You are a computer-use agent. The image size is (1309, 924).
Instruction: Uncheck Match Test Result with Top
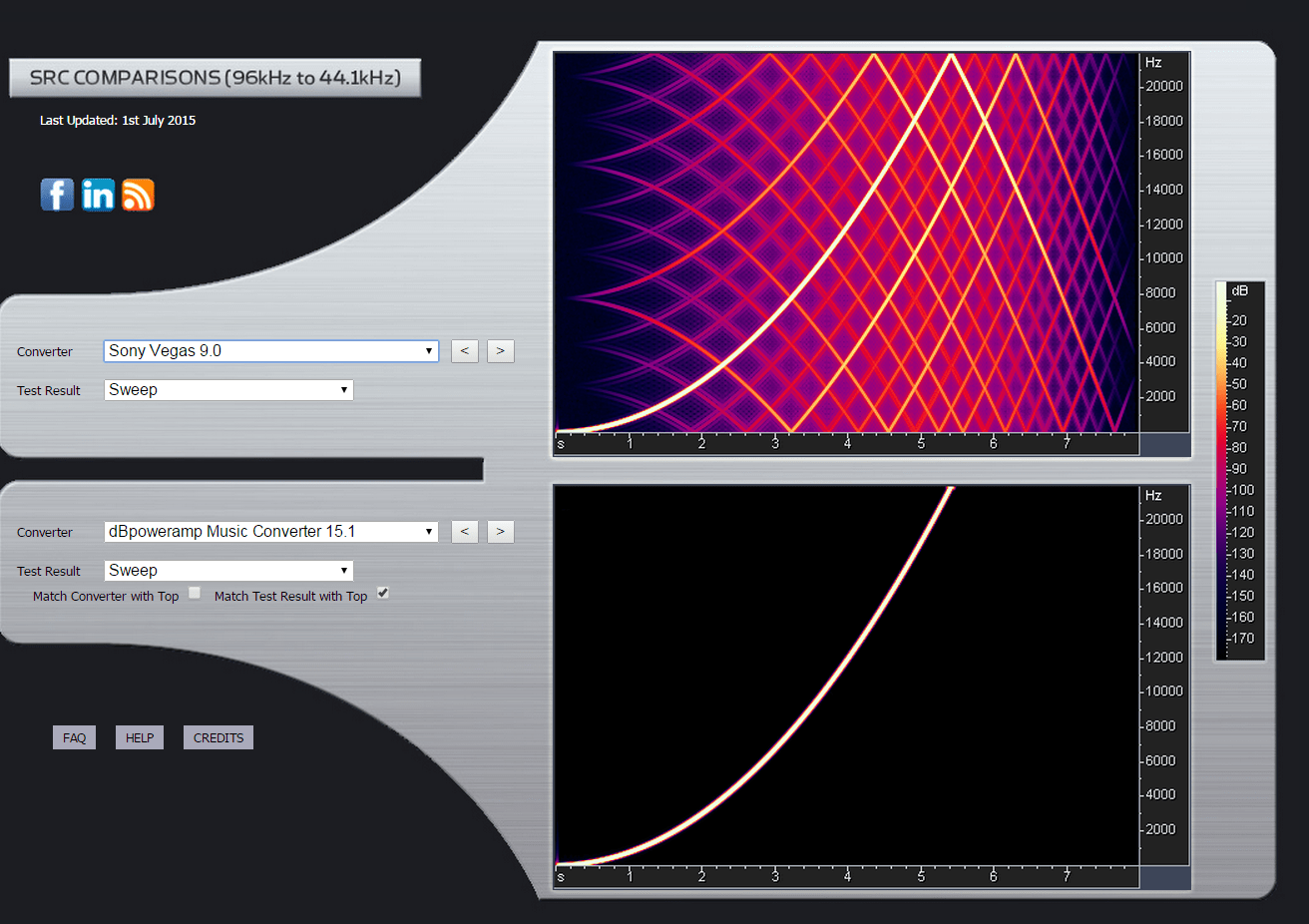pos(381,592)
